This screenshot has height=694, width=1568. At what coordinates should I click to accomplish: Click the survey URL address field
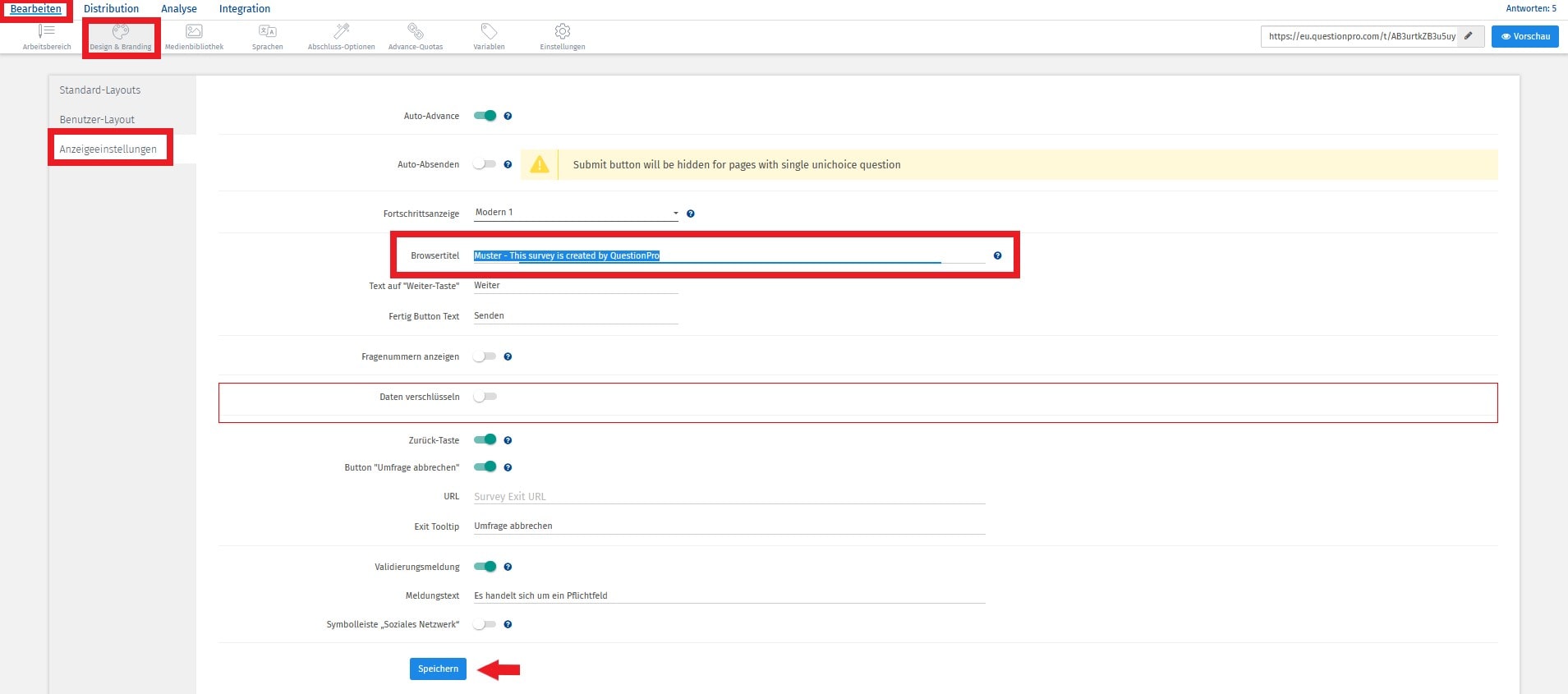point(1360,36)
